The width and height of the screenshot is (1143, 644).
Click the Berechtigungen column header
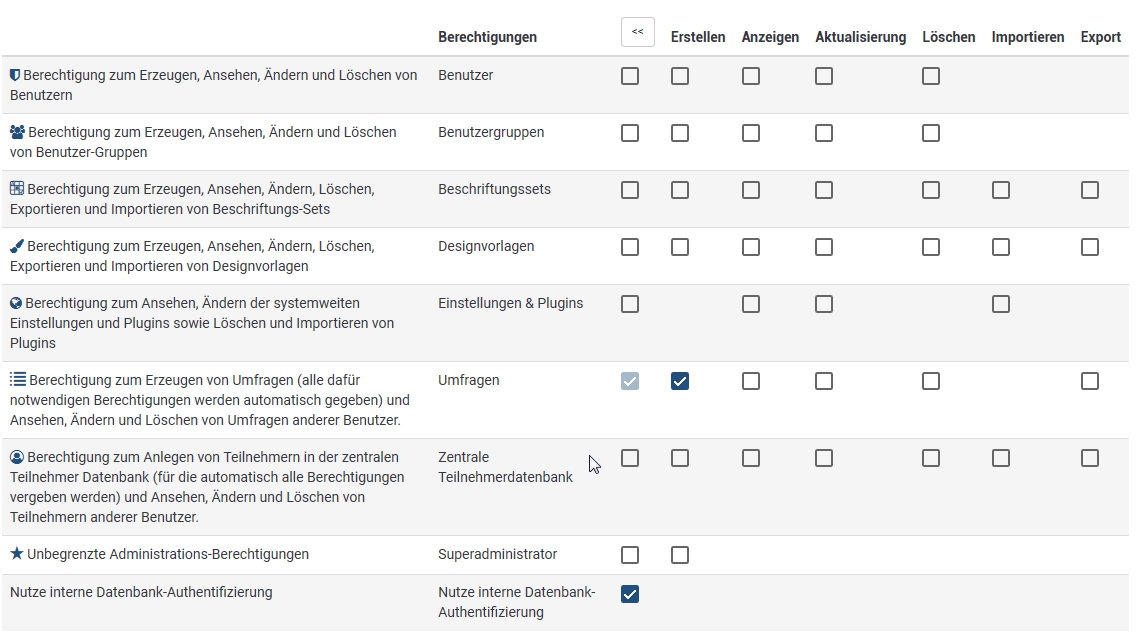pos(487,37)
